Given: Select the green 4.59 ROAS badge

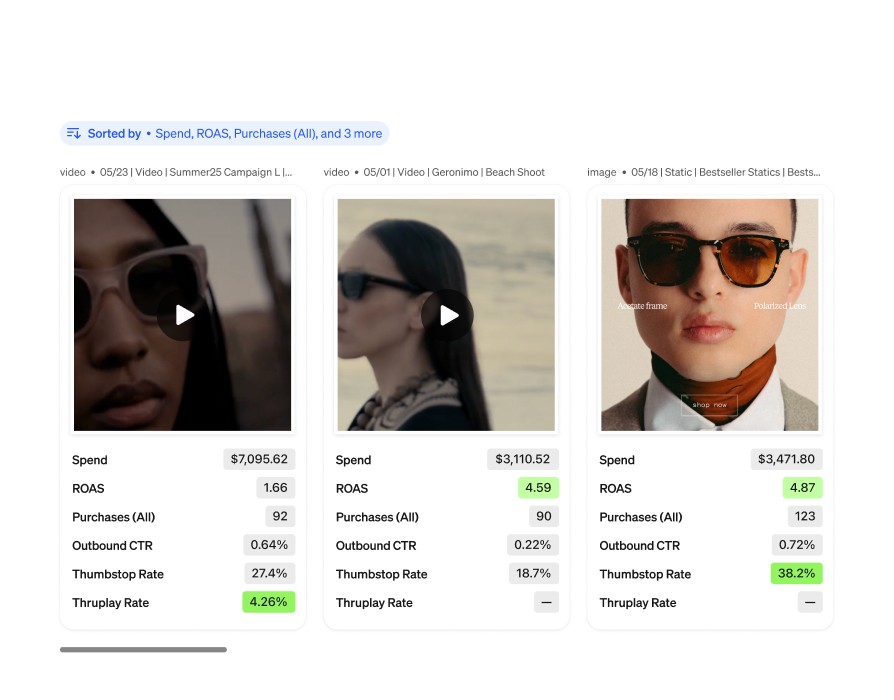Looking at the screenshot, I should 538,488.
